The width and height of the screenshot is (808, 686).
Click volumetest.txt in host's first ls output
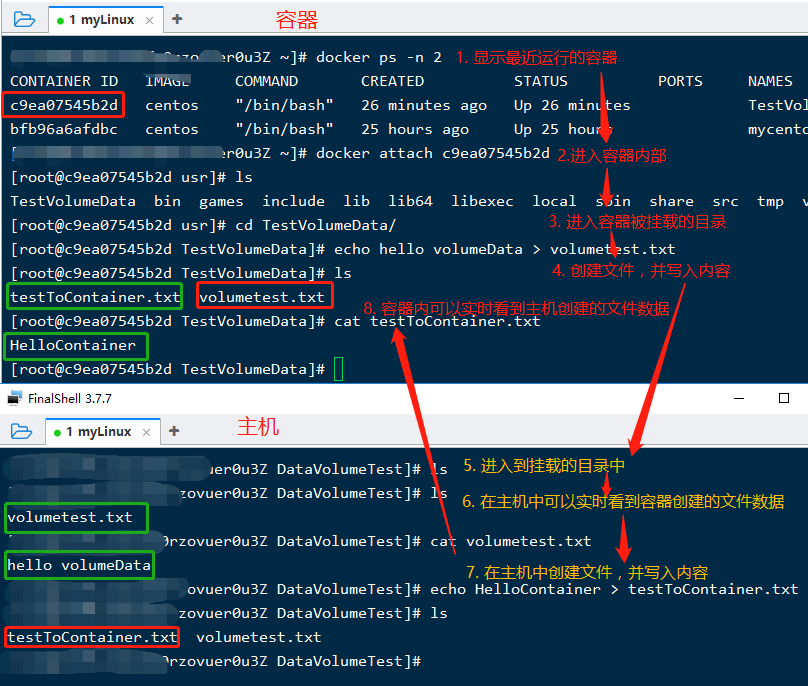[x=70, y=517]
